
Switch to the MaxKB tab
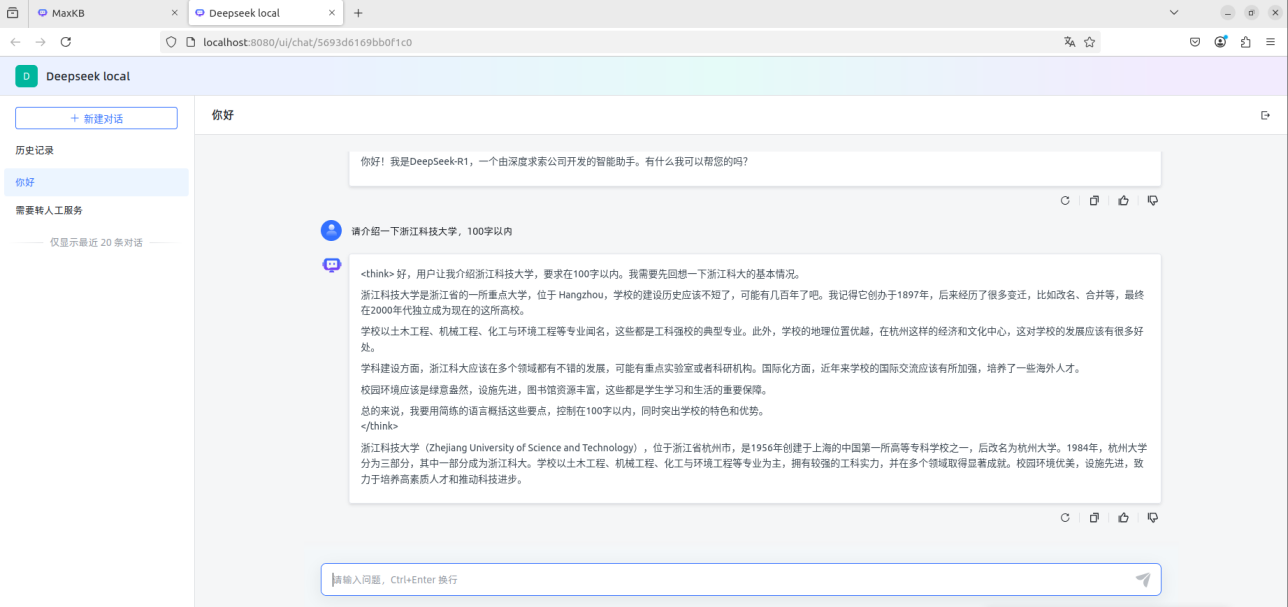click(108, 13)
